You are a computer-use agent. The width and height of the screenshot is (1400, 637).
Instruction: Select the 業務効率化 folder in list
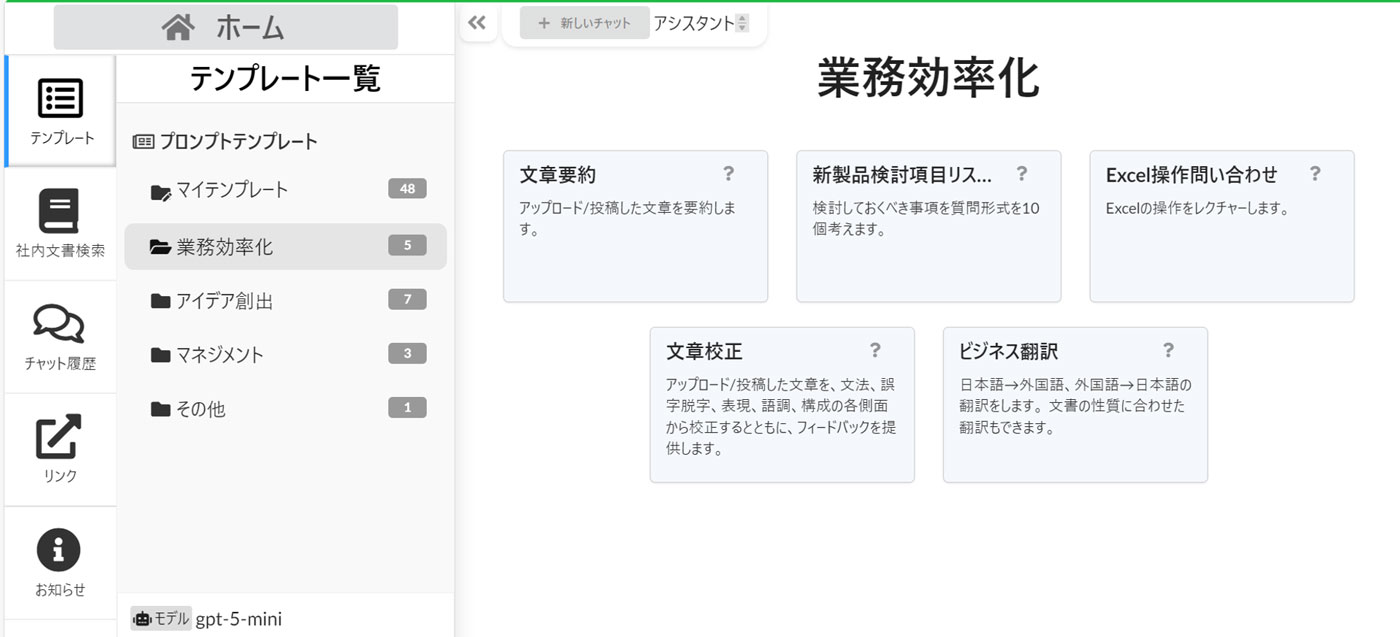click(225, 246)
